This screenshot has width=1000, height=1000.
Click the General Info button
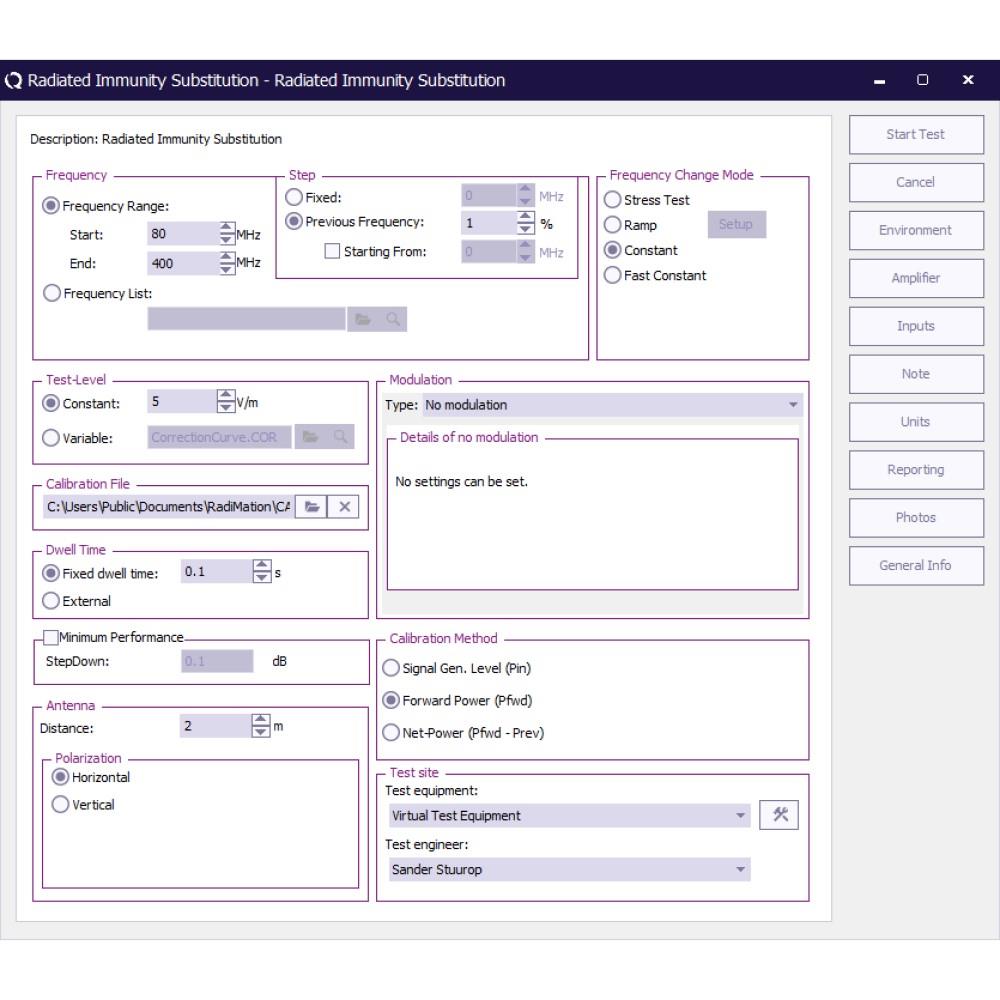point(915,565)
